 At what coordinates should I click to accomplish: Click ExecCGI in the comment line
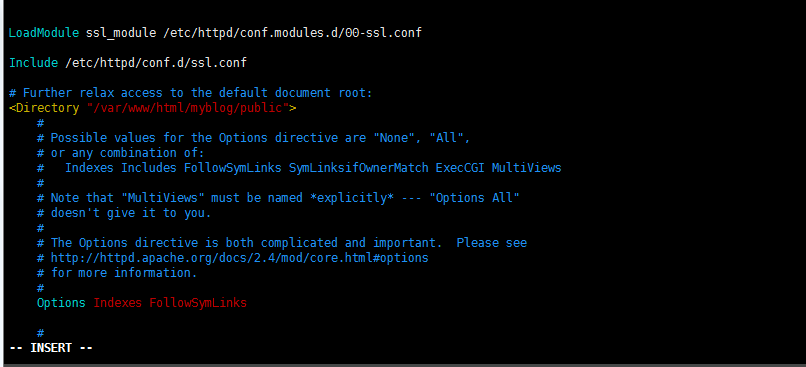tap(460, 168)
